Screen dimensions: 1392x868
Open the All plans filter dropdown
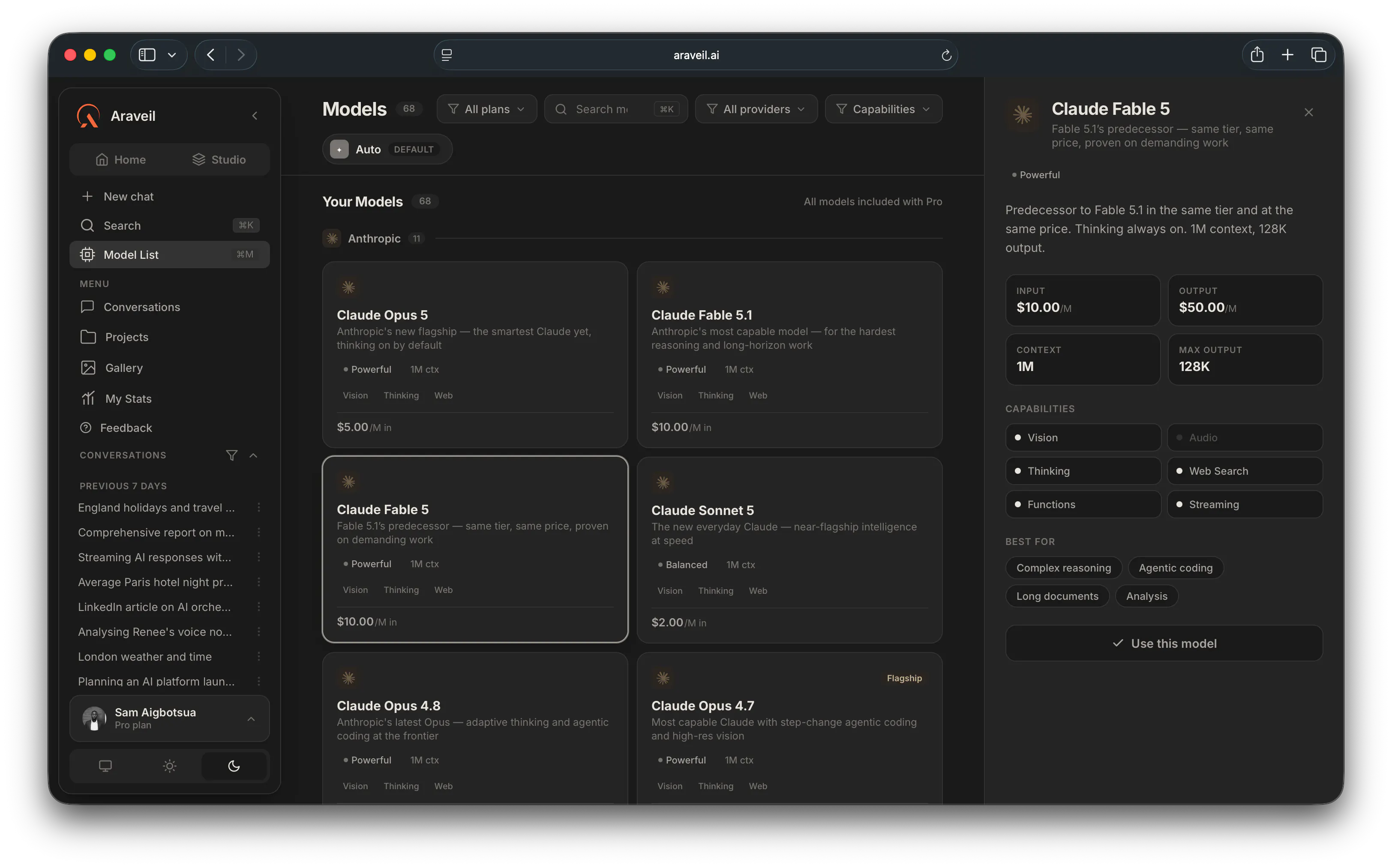click(x=486, y=109)
